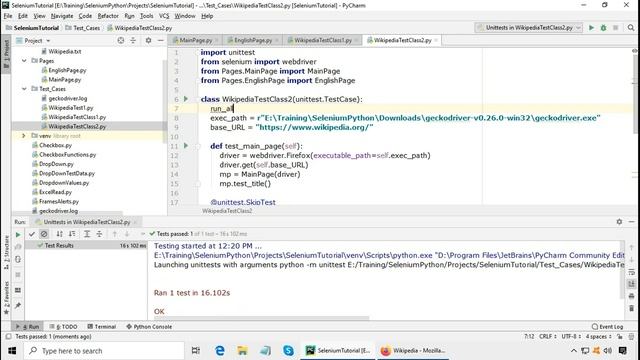This screenshot has height=360, width=640.
Task: Open Event Log in status bar
Action: click(607, 327)
